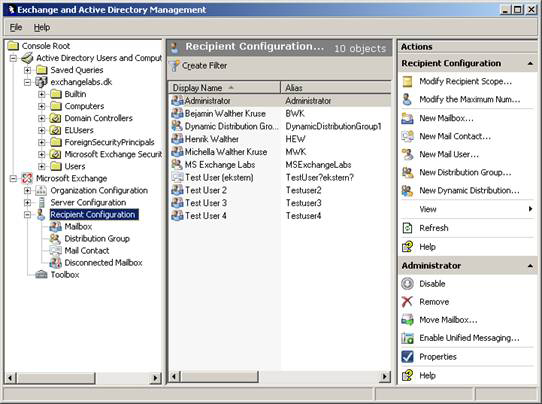The width and height of the screenshot is (542, 404).
Task: Select the Test User 4 row
Action: [x=280, y=216]
